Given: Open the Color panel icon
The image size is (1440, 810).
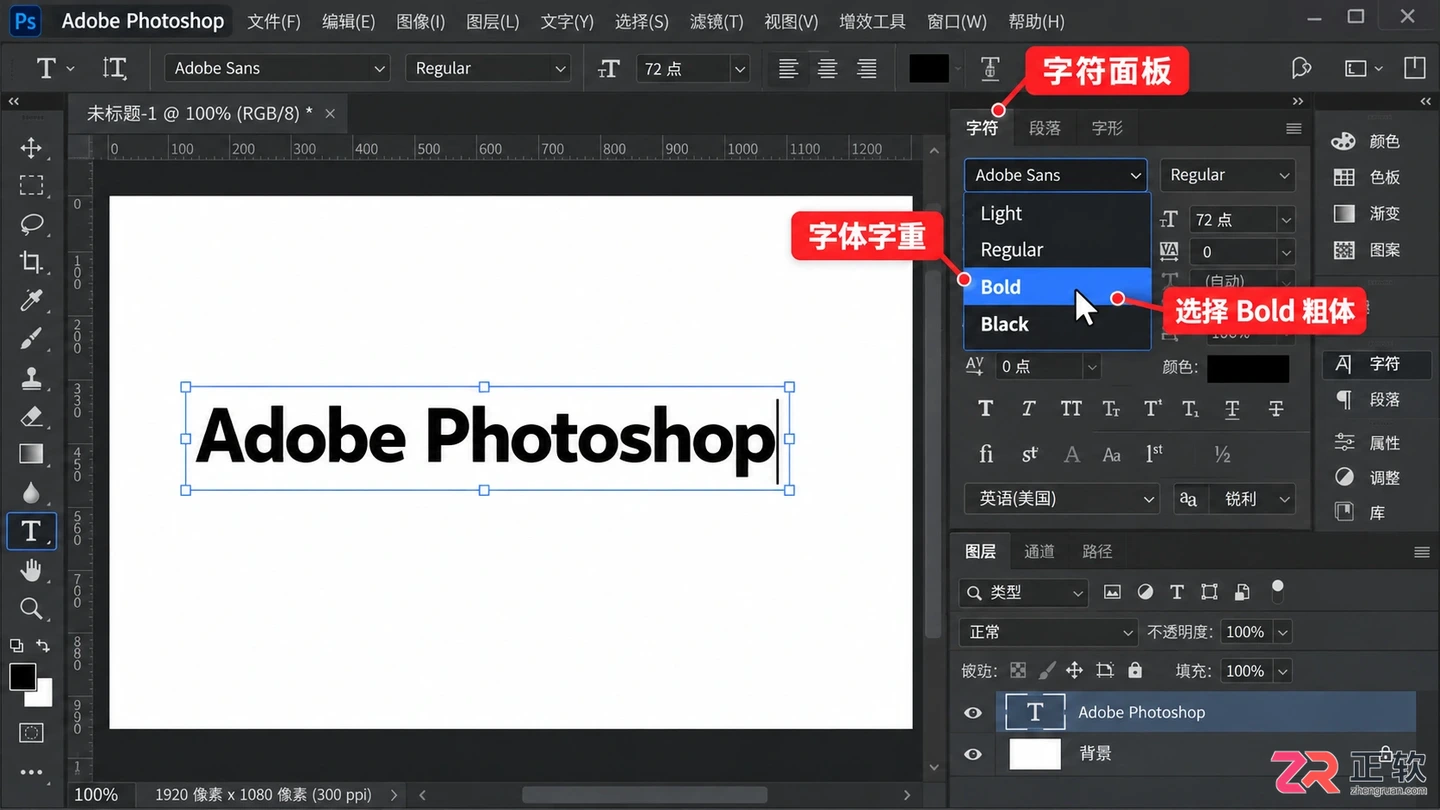Looking at the screenshot, I should point(1344,141).
